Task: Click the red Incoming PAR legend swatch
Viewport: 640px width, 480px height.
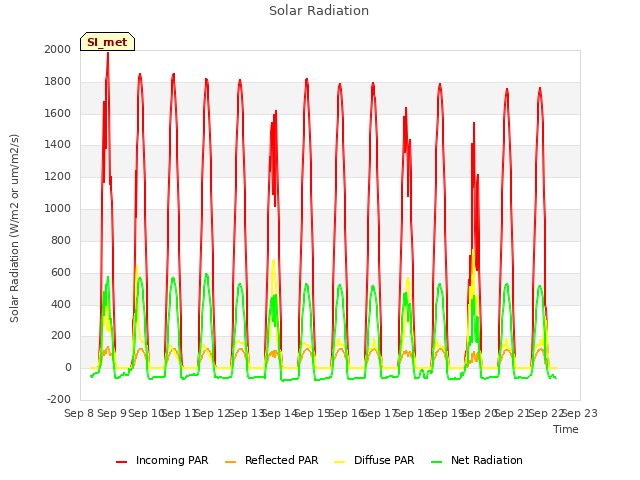Action: [x=122, y=461]
